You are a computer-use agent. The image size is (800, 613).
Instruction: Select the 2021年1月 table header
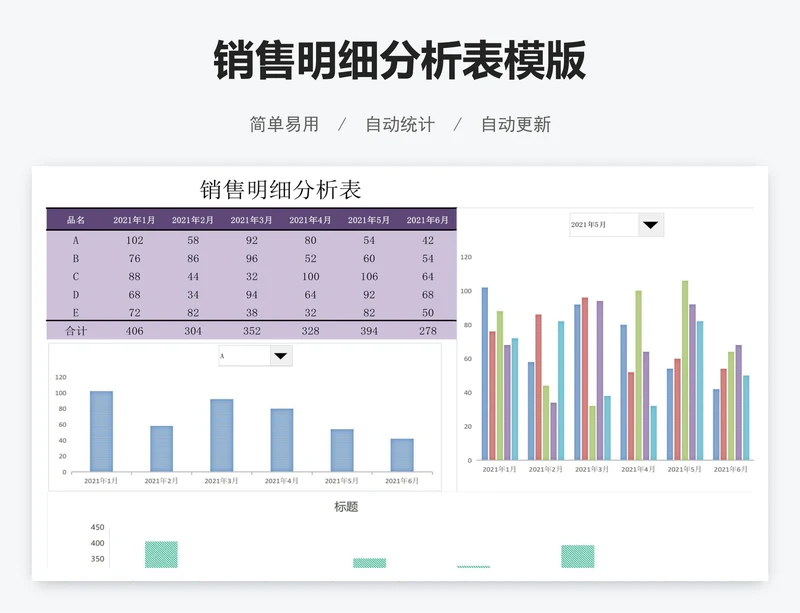click(x=134, y=220)
